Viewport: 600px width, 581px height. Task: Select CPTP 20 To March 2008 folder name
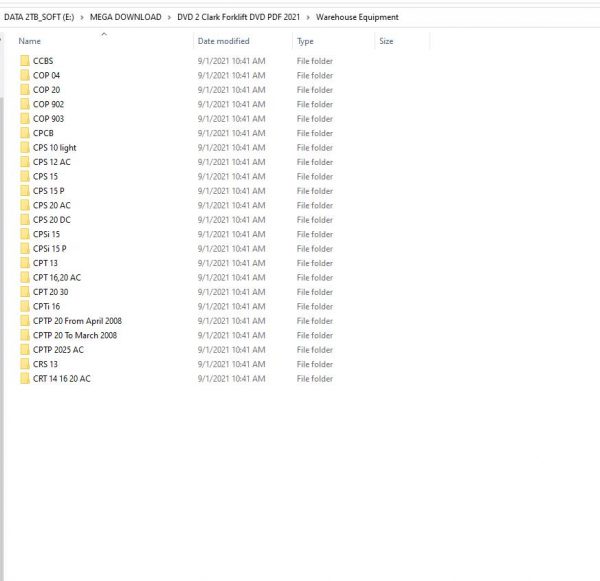75,335
